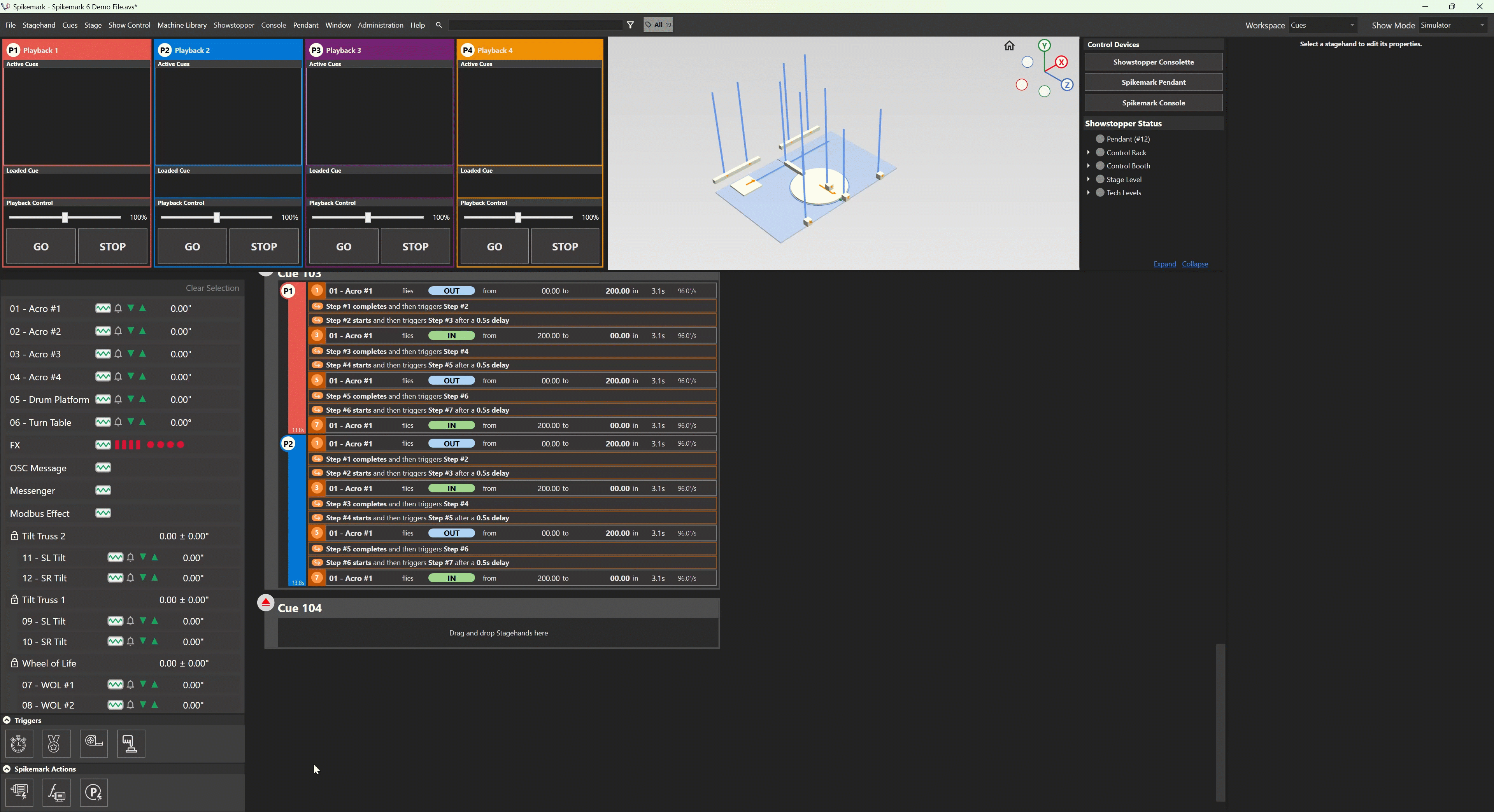1494x812 pixels.
Task: Select the tape measure position trigger
Action: 93,744
